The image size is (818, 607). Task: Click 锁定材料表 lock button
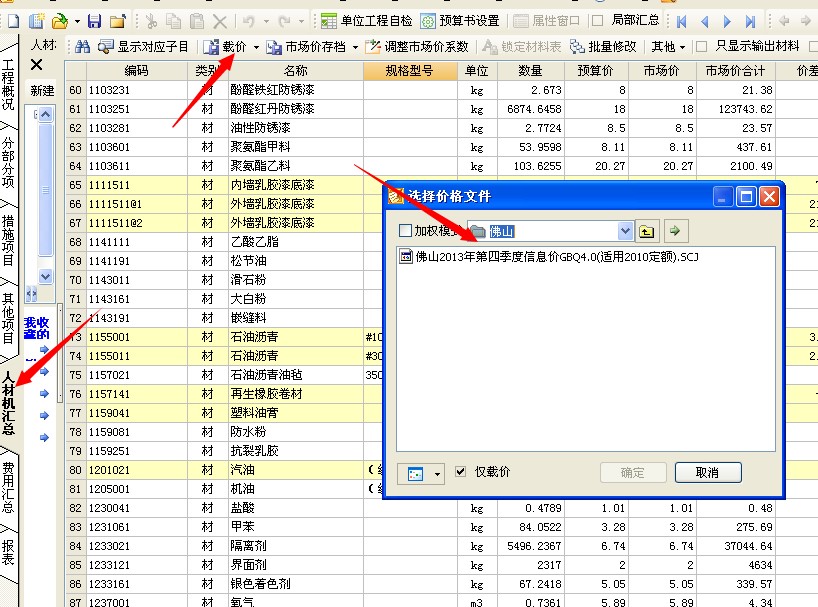coord(522,47)
